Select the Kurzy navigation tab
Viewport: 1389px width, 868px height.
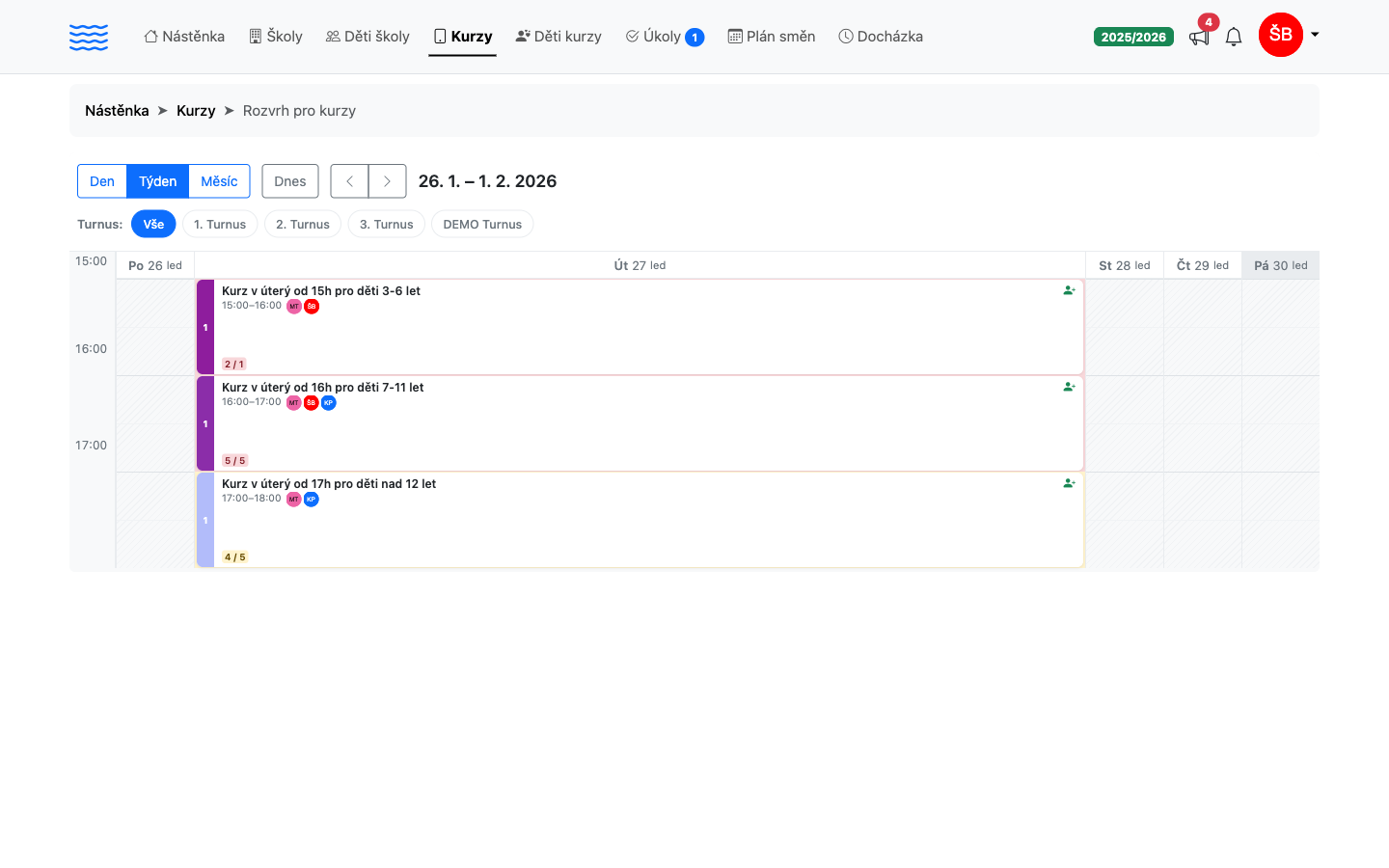463,37
